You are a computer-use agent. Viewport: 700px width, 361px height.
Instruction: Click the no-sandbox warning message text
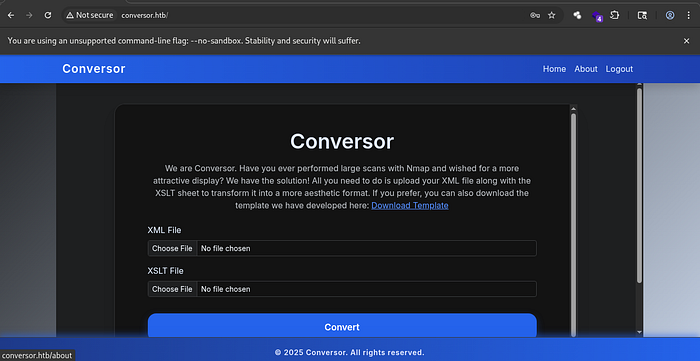click(x=184, y=41)
